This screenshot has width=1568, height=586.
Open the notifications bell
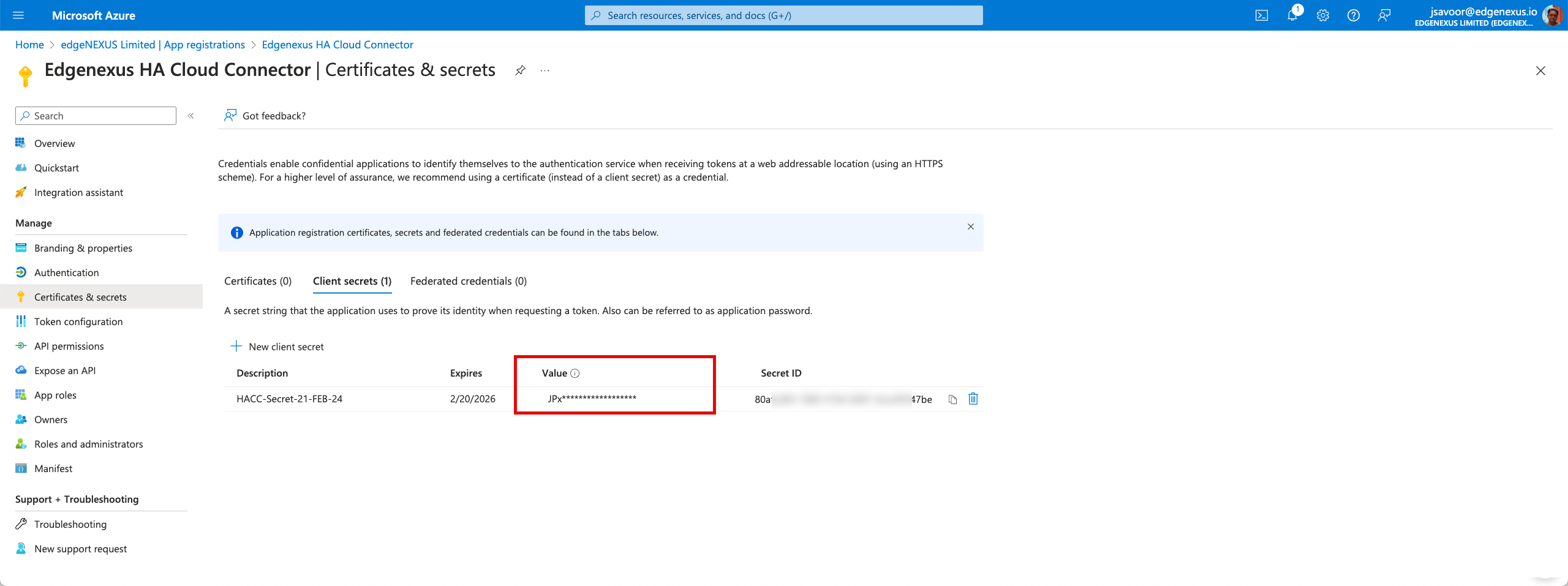coord(1292,15)
